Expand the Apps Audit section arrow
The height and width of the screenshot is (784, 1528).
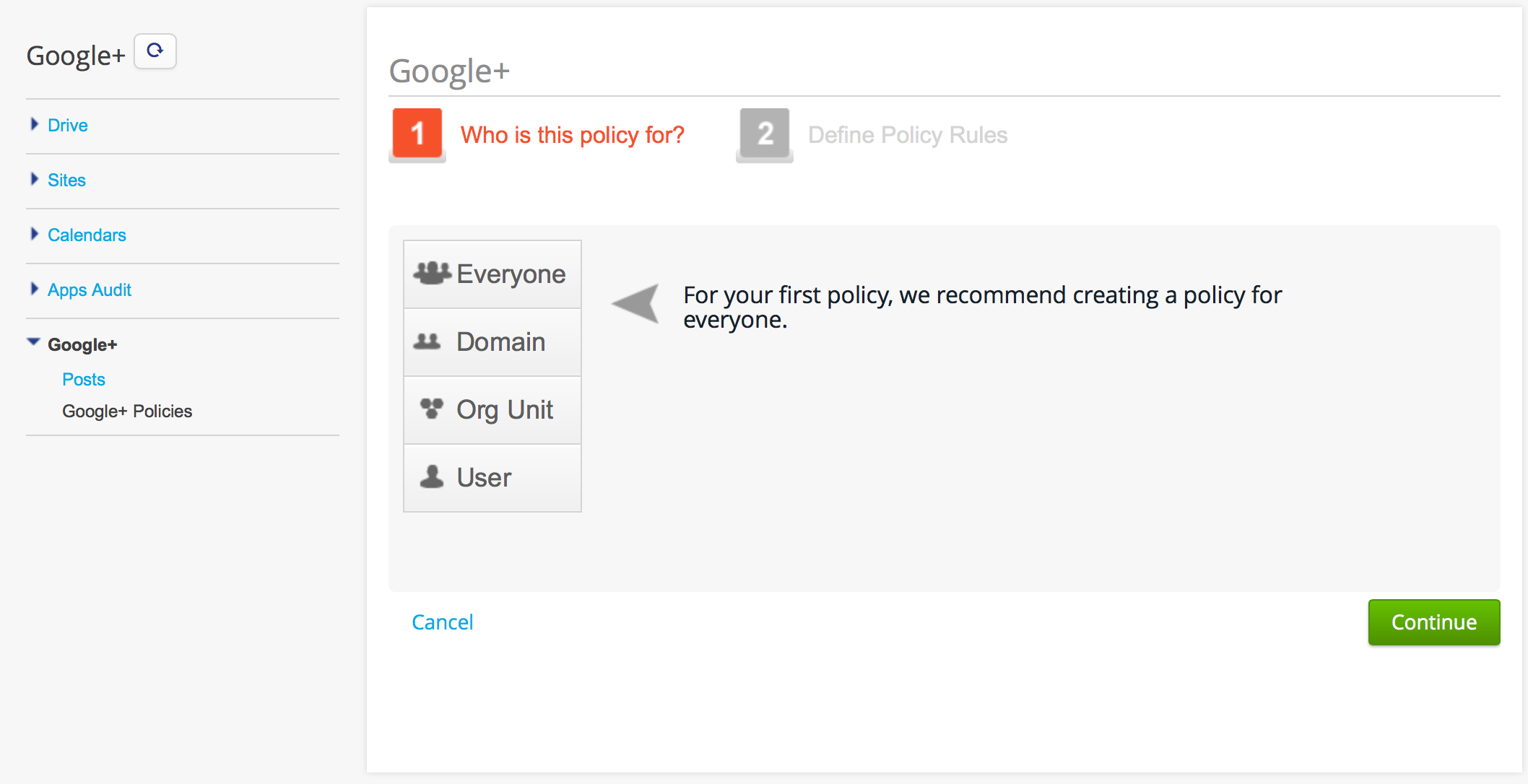pos(34,289)
